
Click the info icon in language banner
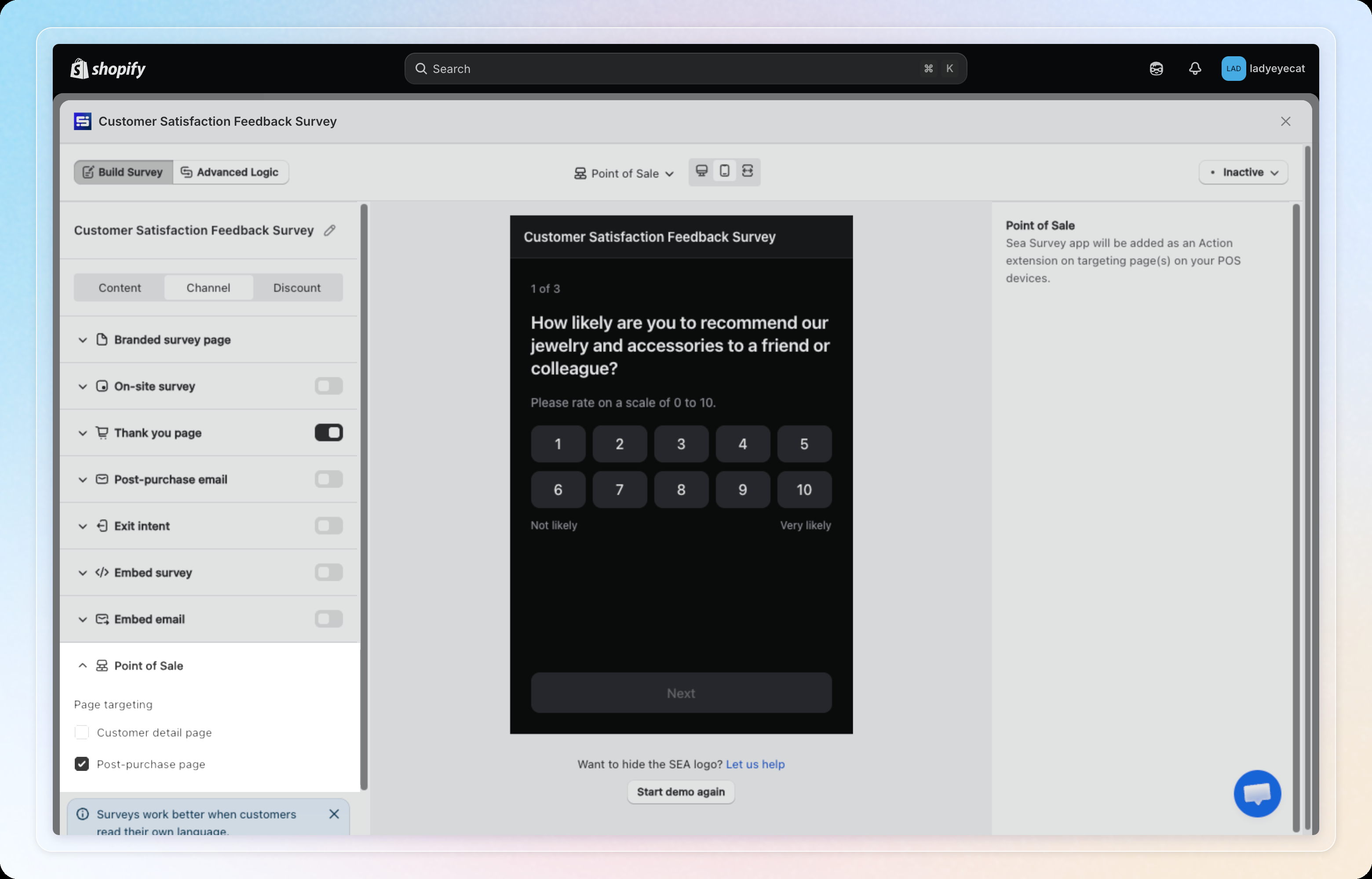tap(83, 814)
